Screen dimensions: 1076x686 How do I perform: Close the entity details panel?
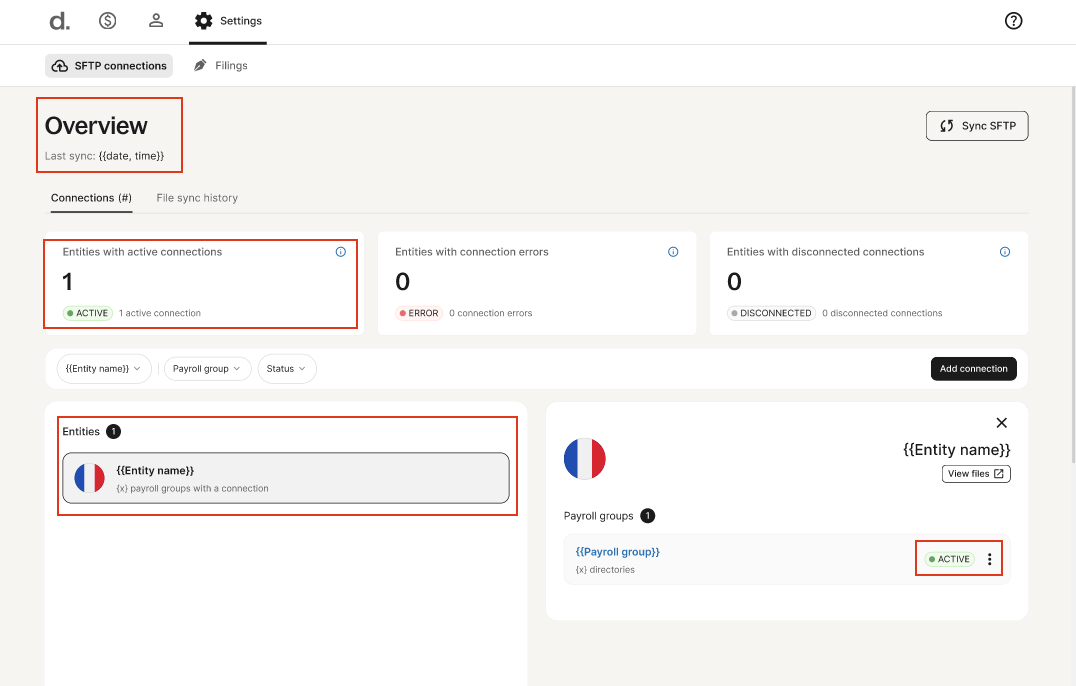(1001, 423)
